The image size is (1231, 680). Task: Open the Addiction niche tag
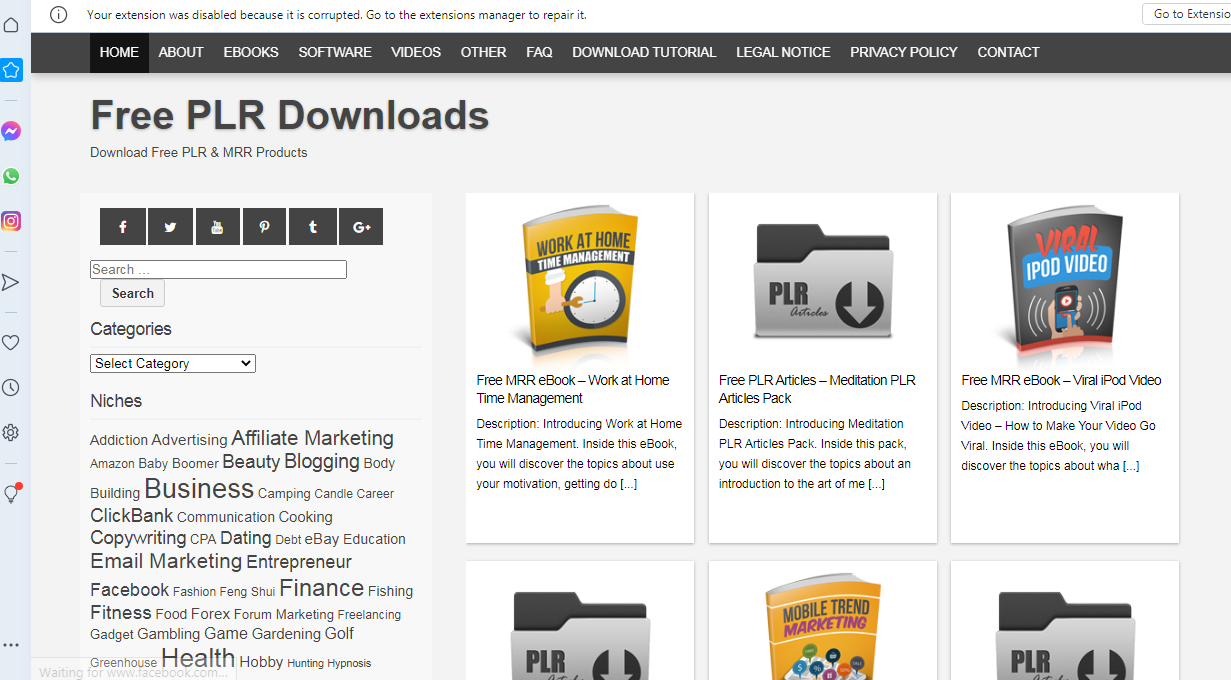tap(119, 440)
